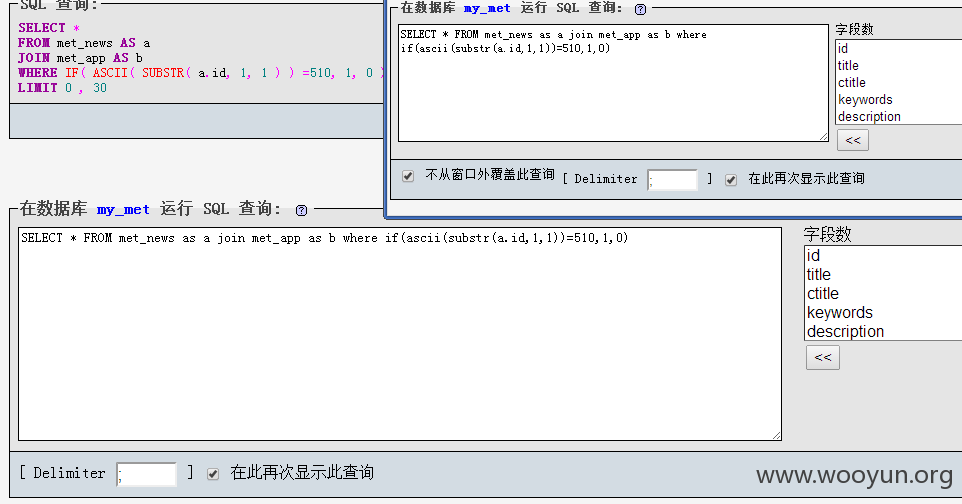Click SELECT keyword in highlighted SQL query
962x504 pixels.
[41, 28]
